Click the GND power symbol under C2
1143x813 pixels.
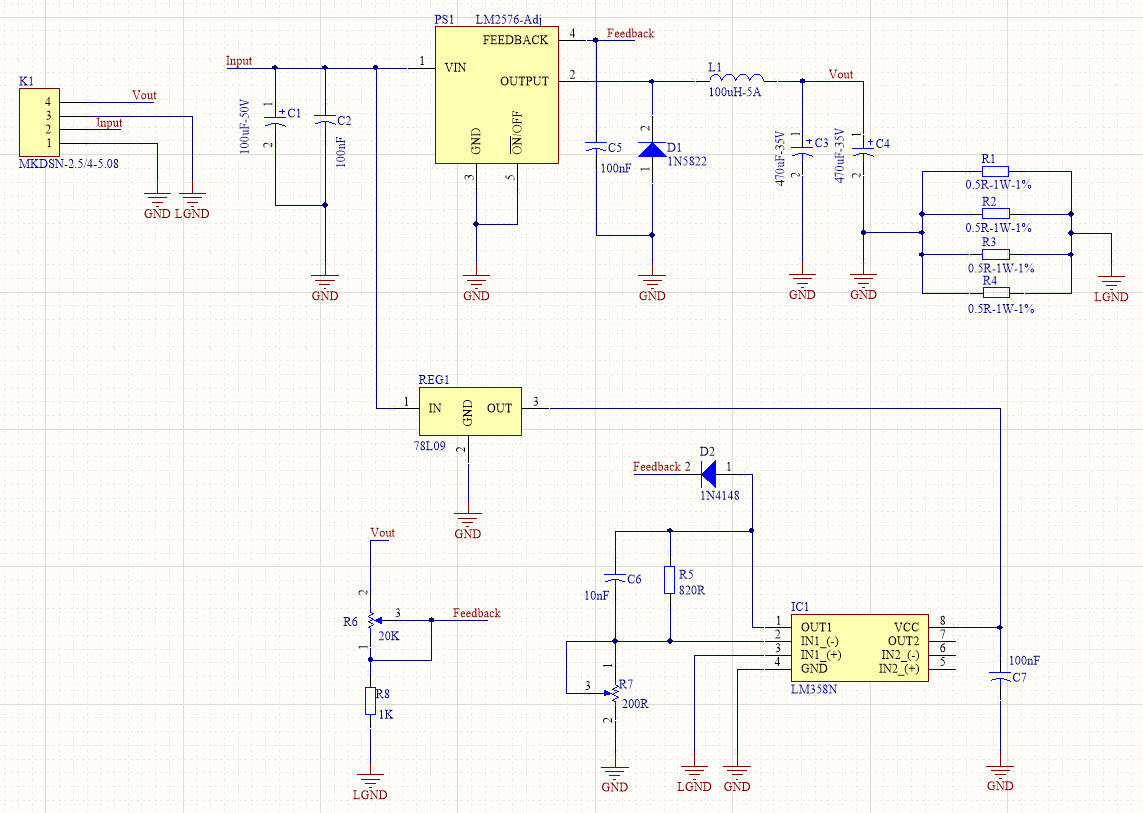tap(324, 287)
